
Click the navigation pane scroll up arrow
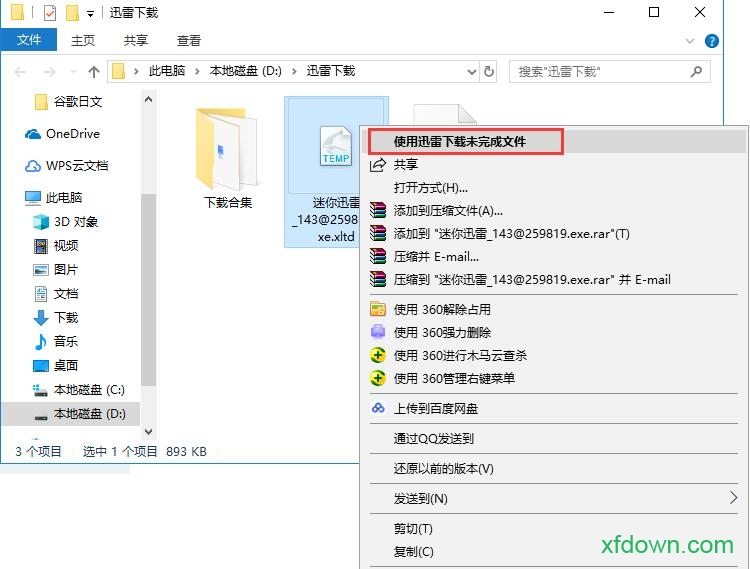148,99
